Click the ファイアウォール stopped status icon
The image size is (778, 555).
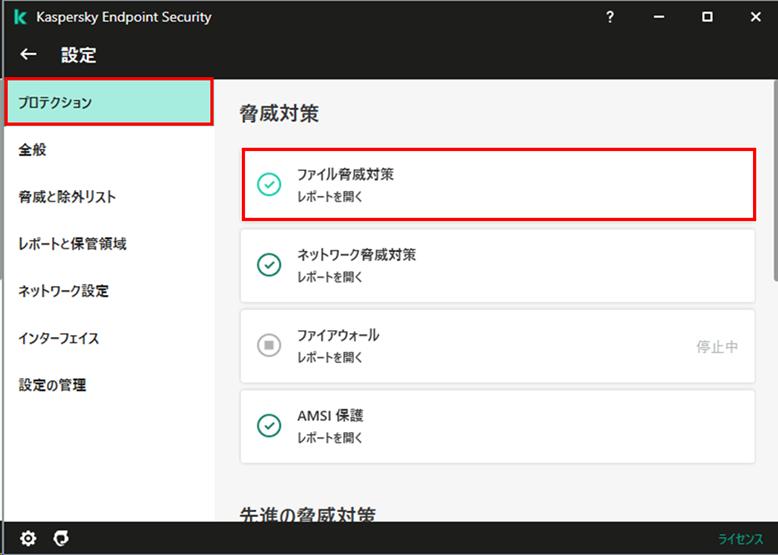269,345
